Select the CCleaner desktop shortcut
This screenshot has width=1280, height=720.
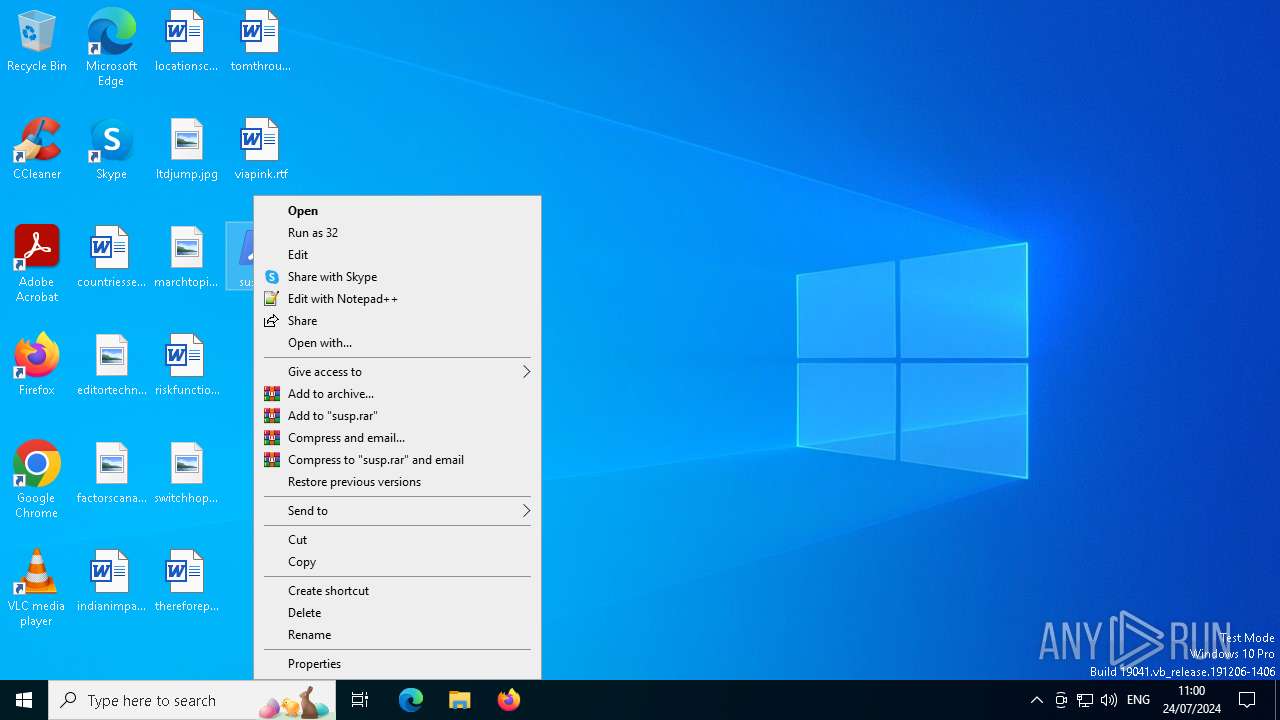(37, 150)
